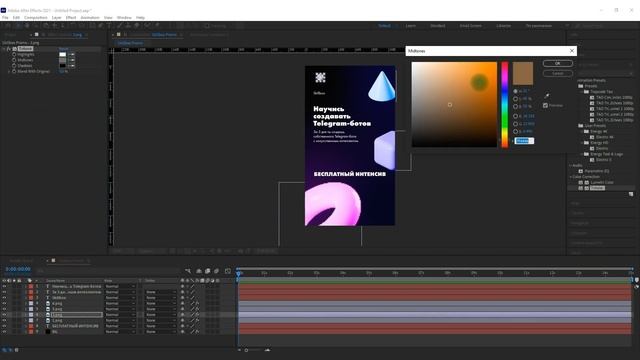
Task: Click the stopwatch next to Midtones property
Action: (14, 60)
